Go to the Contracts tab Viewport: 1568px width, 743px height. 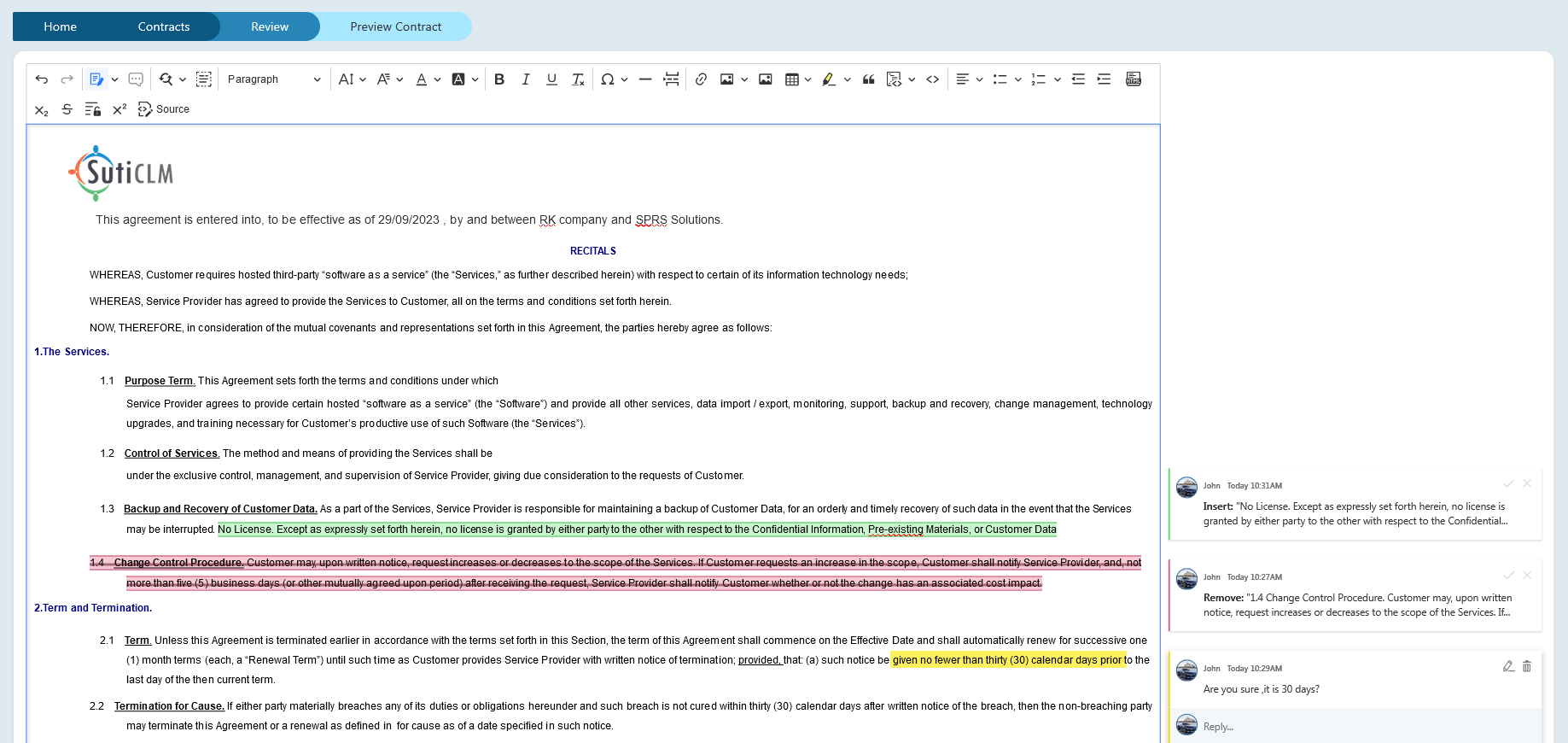(x=164, y=26)
